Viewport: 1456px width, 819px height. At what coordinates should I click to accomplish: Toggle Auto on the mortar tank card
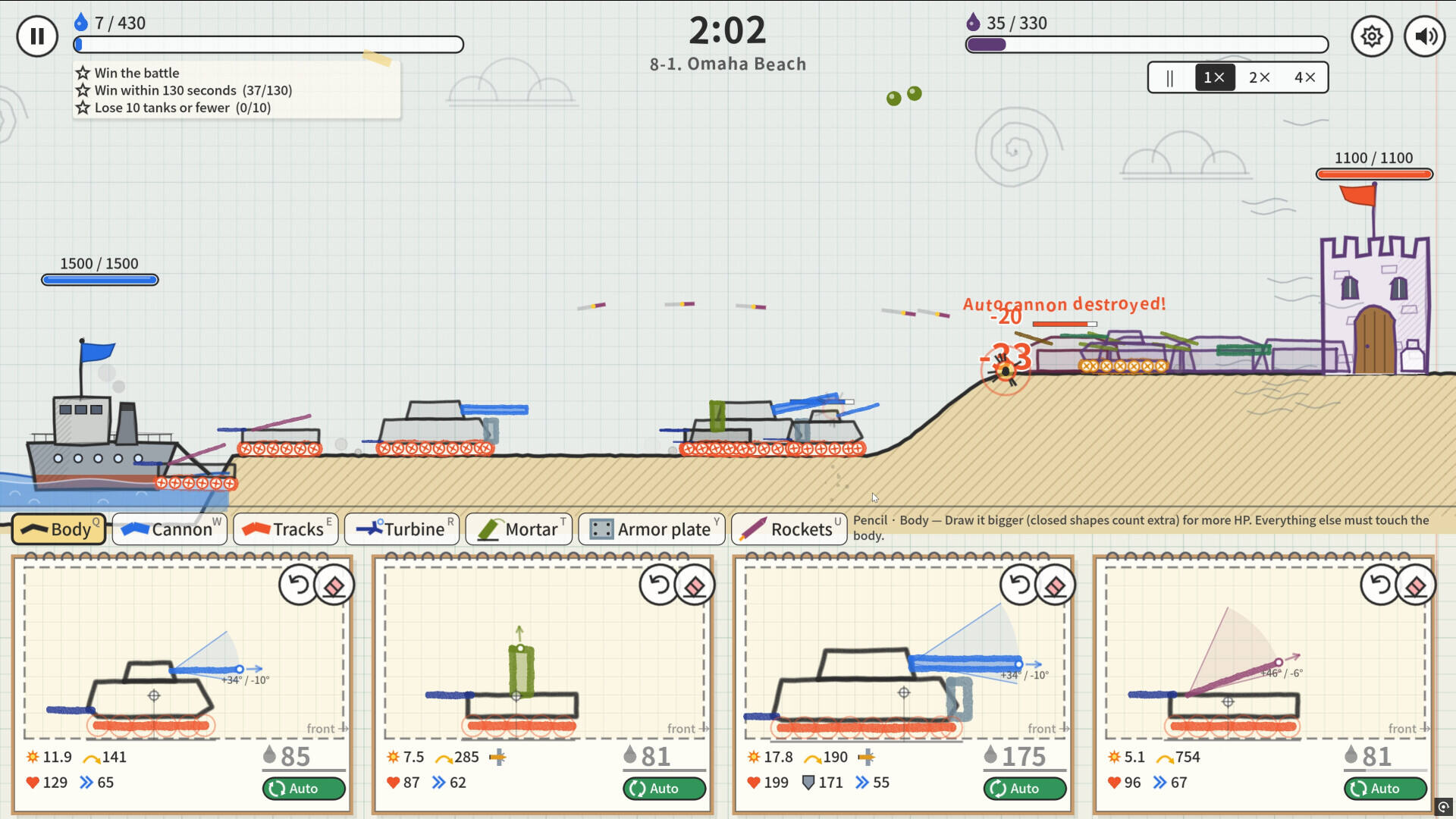tap(664, 789)
